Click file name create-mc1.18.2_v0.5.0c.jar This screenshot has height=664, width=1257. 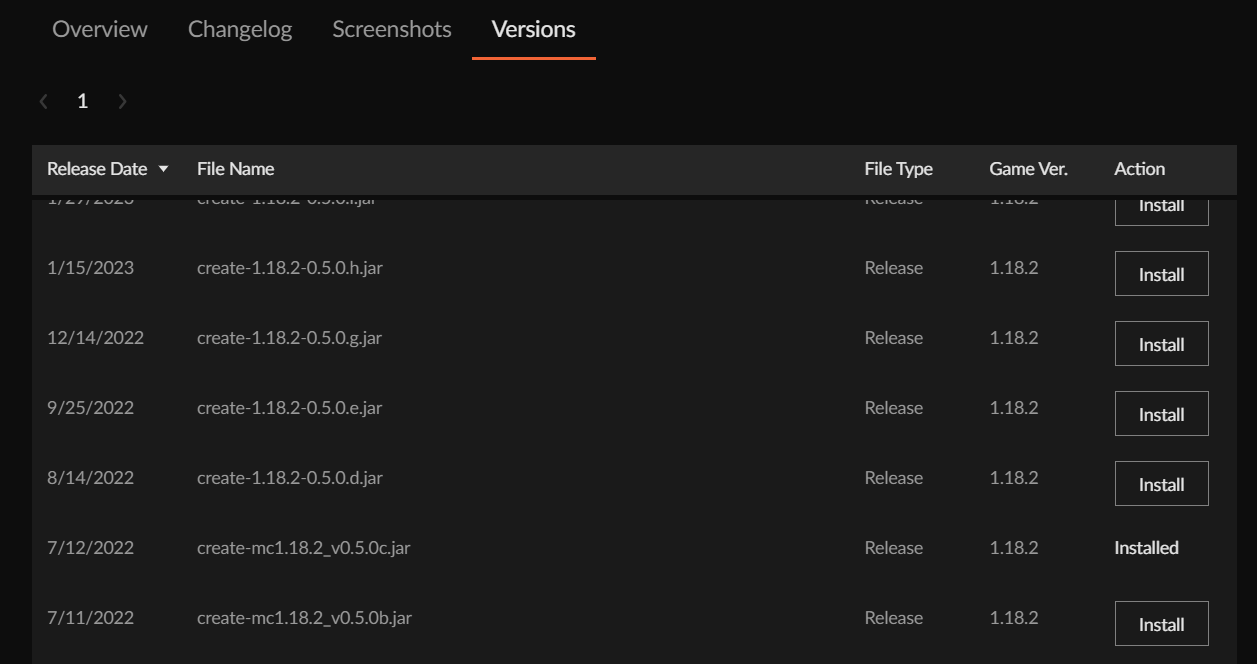click(303, 548)
